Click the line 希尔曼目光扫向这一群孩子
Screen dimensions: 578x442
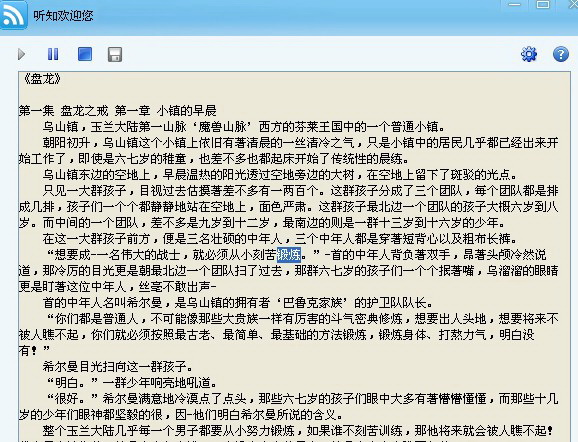coord(118,367)
